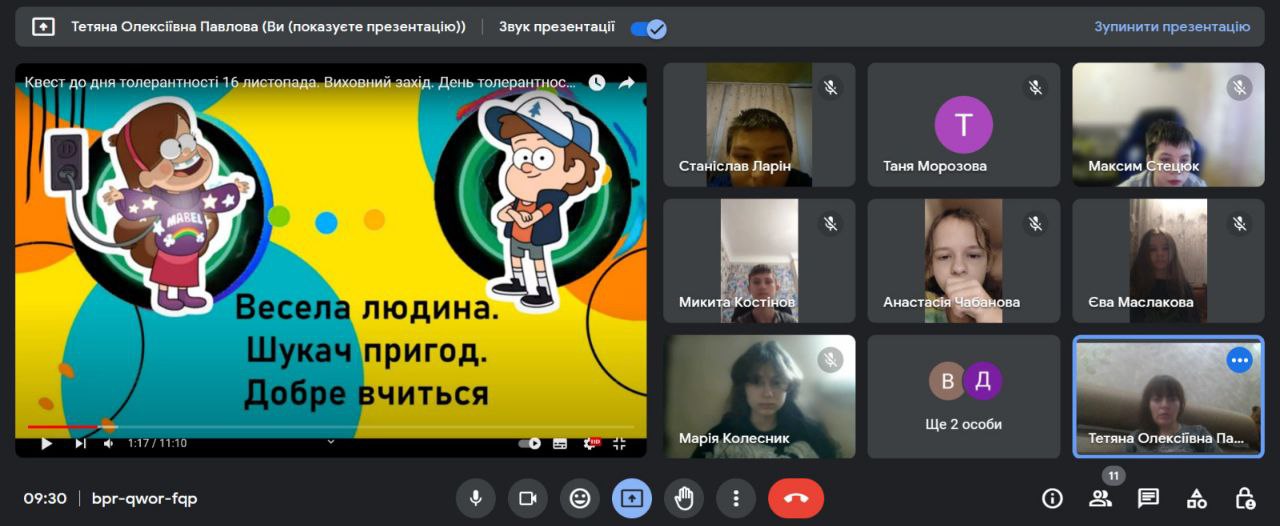Viewport: 1280px width, 526px height.
Task: Turn off the microphone in the call bar
Action: 475,498
